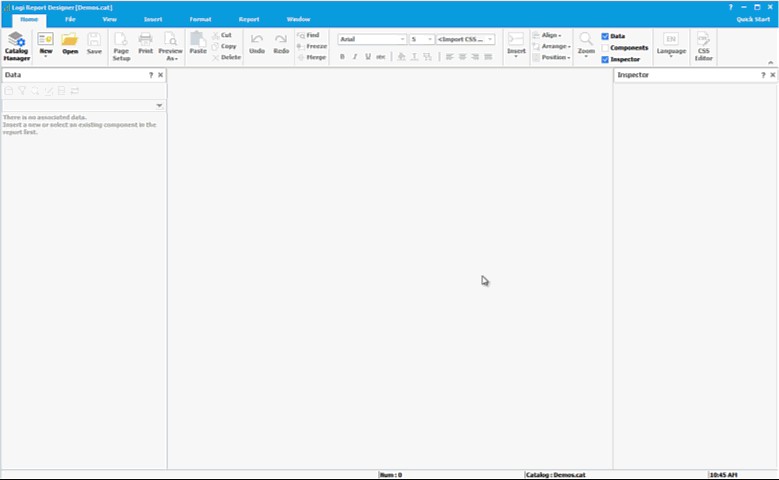Click the Quick Start link

coord(753,19)
